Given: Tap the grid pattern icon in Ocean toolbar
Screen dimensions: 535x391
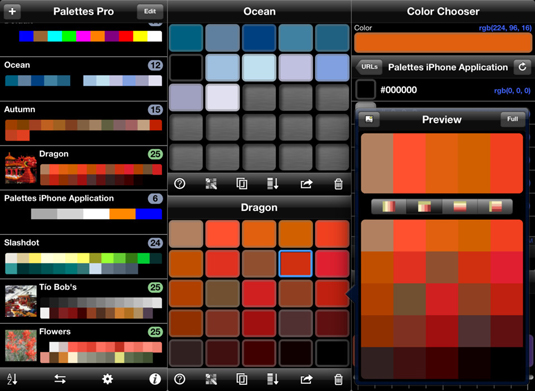Looking at the screenshot, I should coord(211,184).
